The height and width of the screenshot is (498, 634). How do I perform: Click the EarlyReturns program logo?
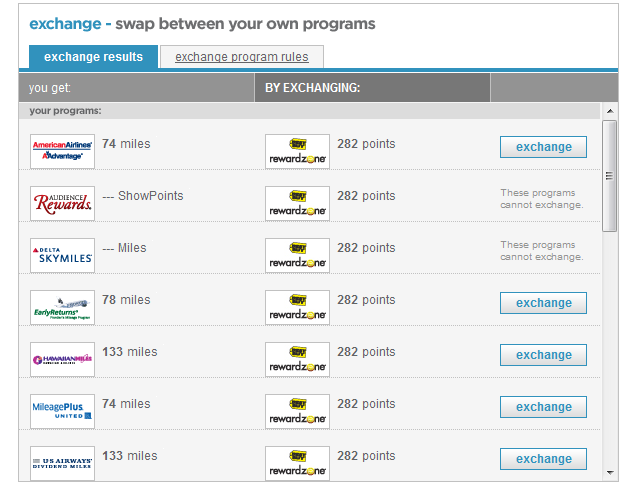pos(62,307)
